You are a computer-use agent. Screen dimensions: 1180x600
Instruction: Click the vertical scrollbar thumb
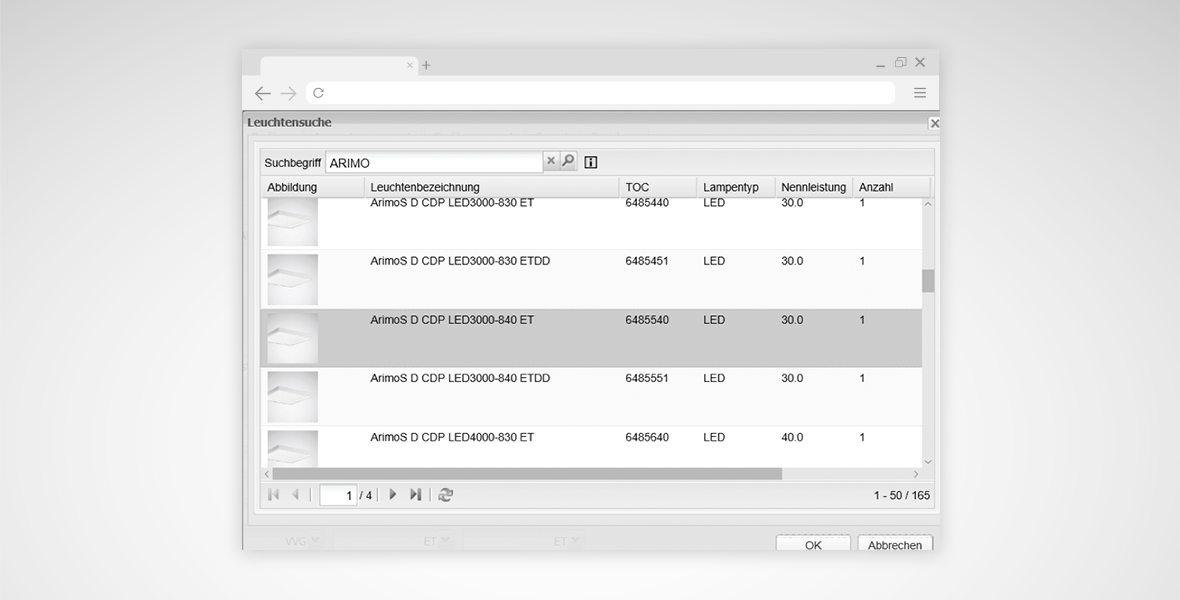(x=928, y=281)
